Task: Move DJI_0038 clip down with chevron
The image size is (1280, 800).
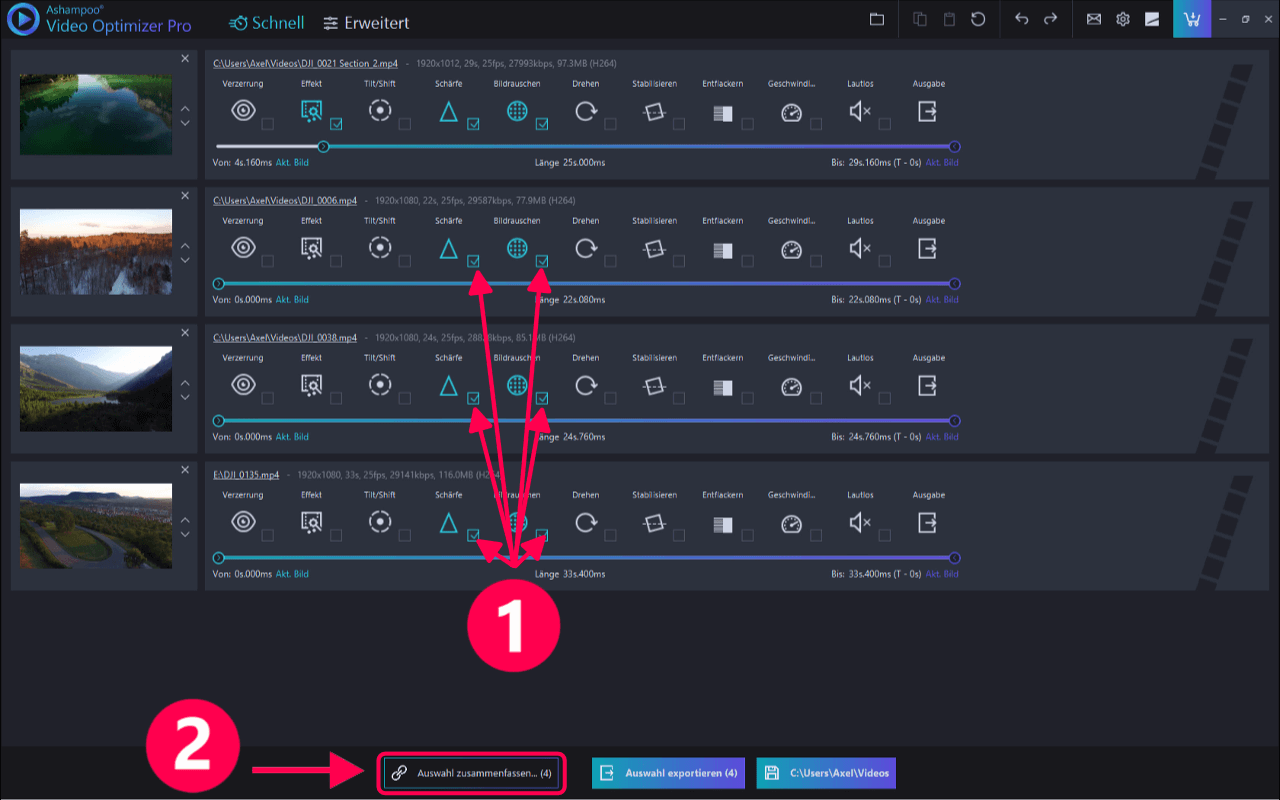Action: pos(185,397)
